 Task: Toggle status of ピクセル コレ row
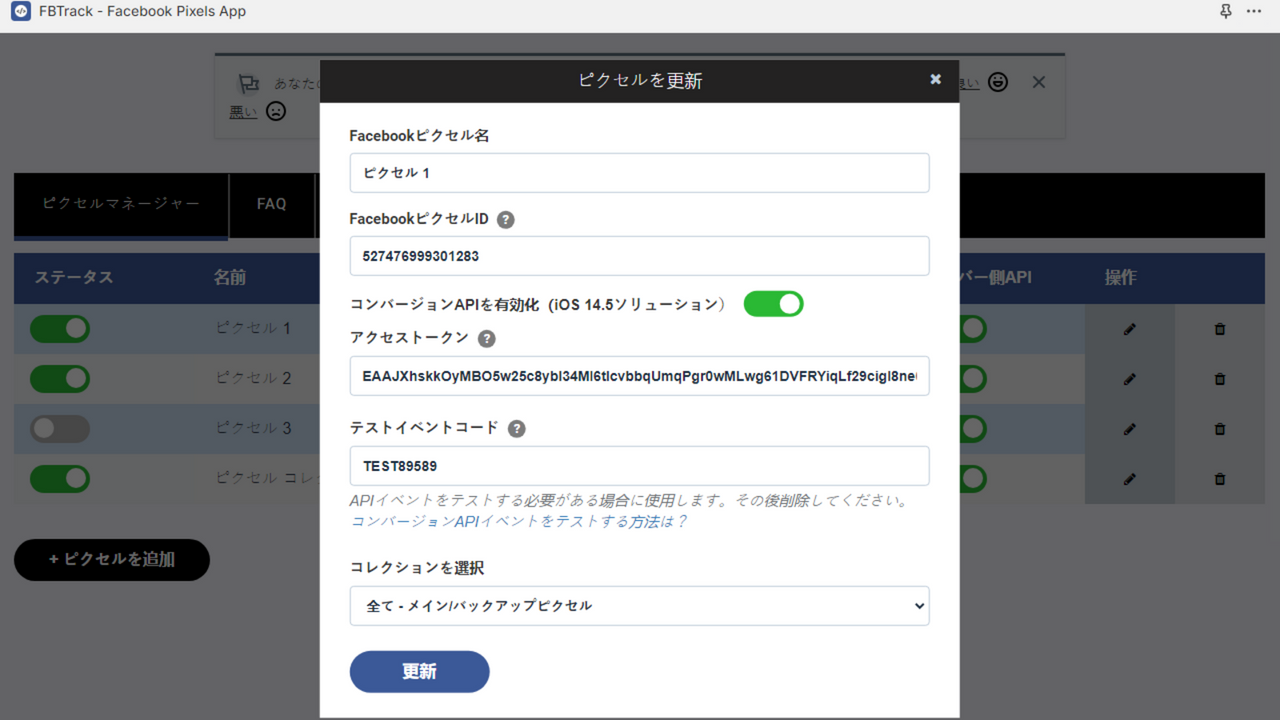60,479
